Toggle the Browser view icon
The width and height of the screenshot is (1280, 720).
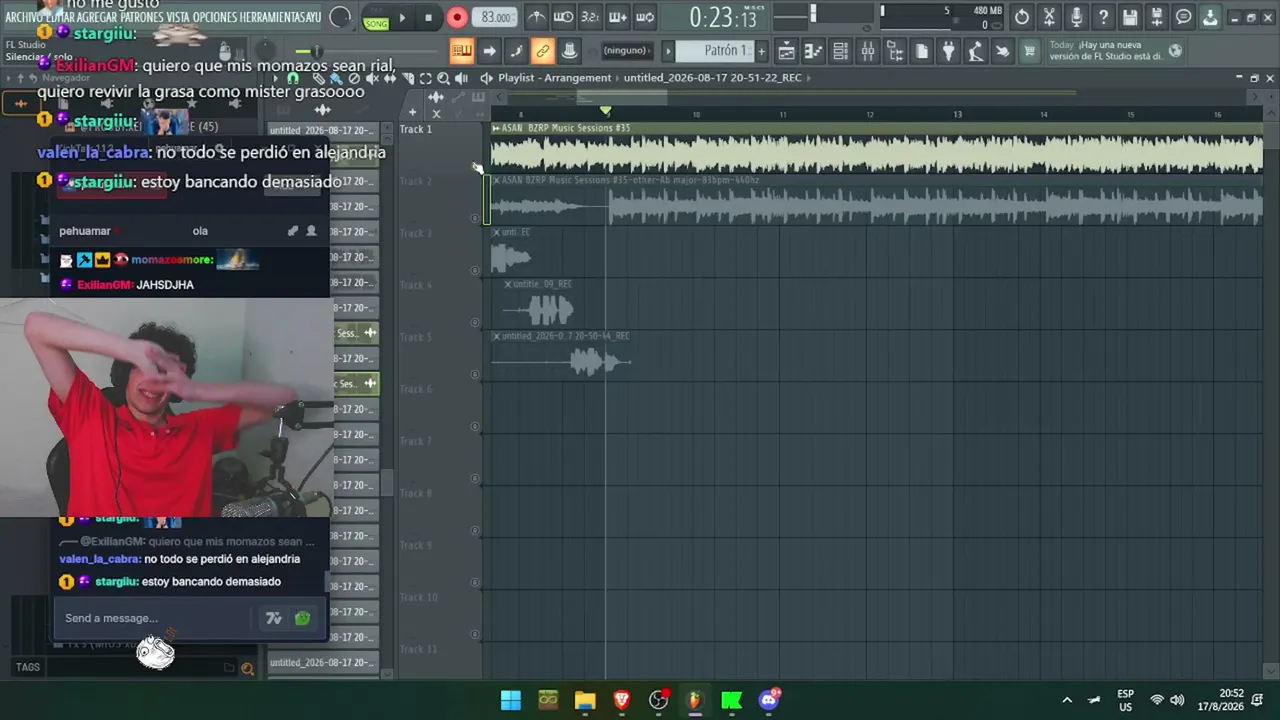click(895, 51)
